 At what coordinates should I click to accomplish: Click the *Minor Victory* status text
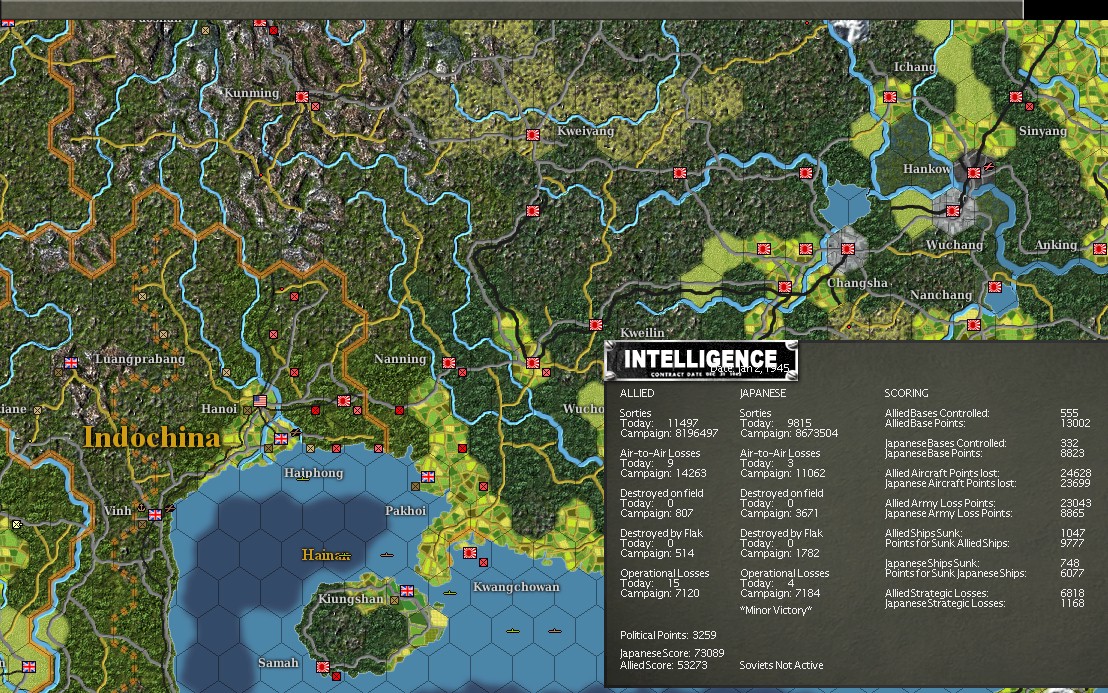(776, 610)
